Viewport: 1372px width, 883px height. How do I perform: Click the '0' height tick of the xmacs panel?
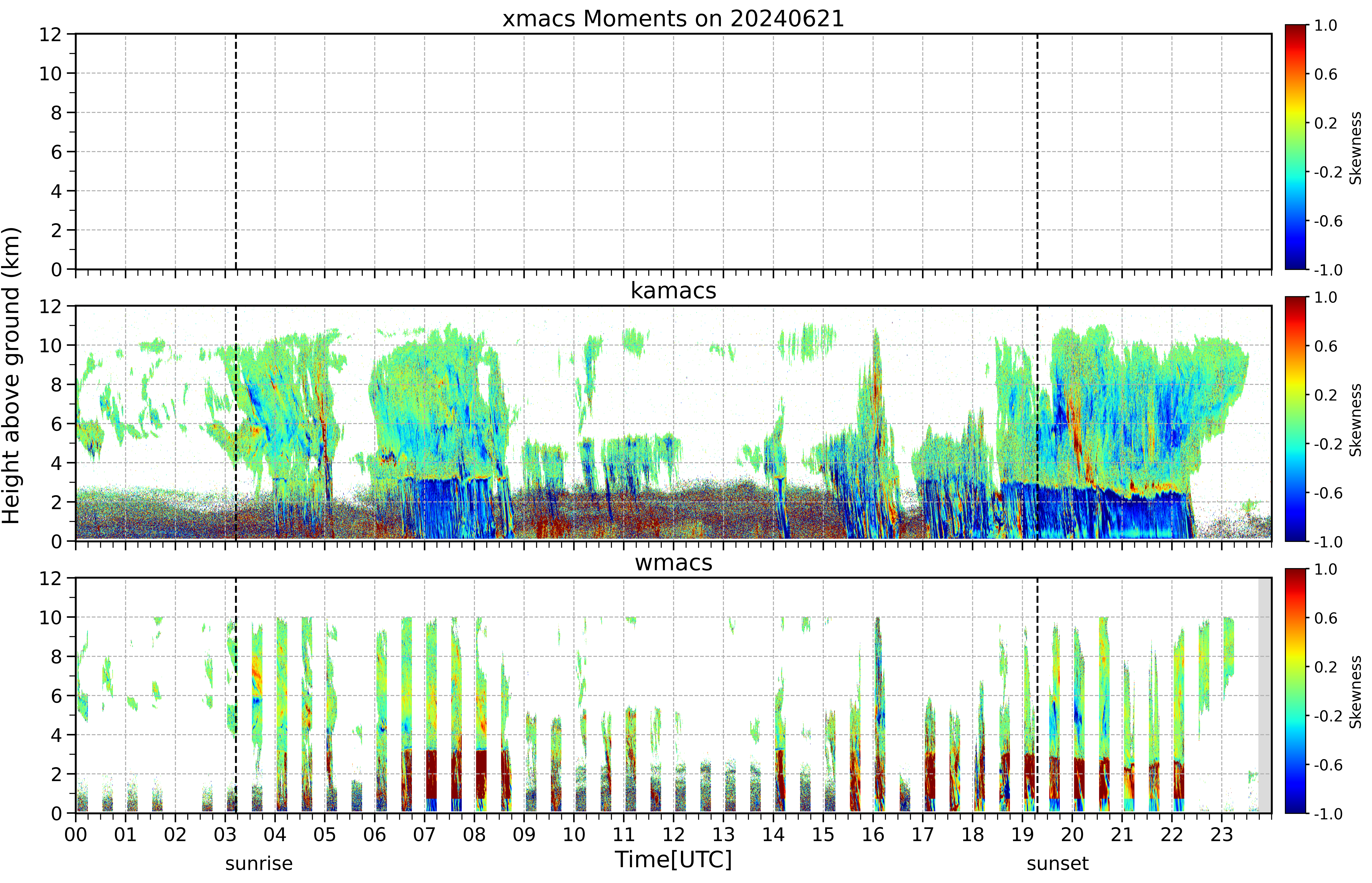56,269
